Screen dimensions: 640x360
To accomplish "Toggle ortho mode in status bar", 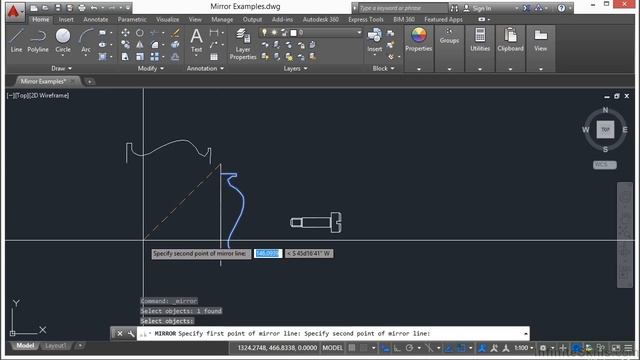I will click(x=397, y=348).
